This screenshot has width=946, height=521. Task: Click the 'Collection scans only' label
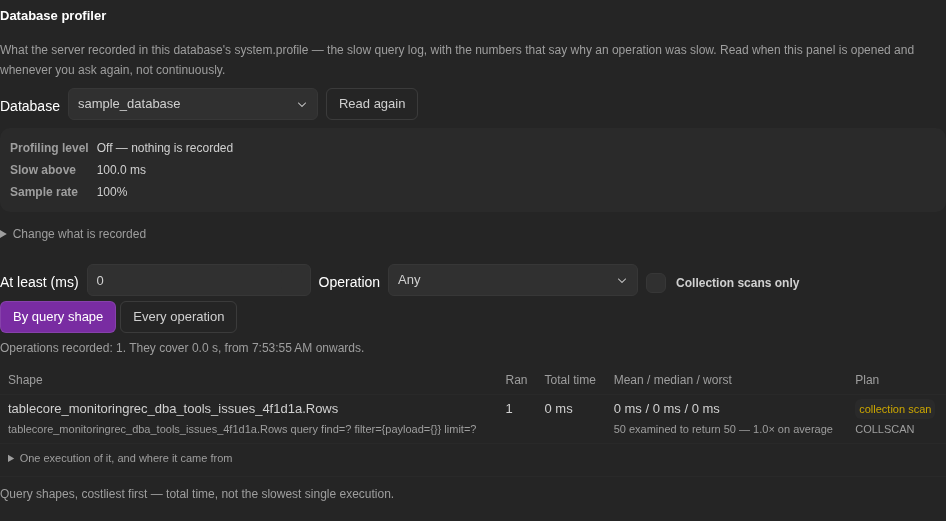click(737, 283)
